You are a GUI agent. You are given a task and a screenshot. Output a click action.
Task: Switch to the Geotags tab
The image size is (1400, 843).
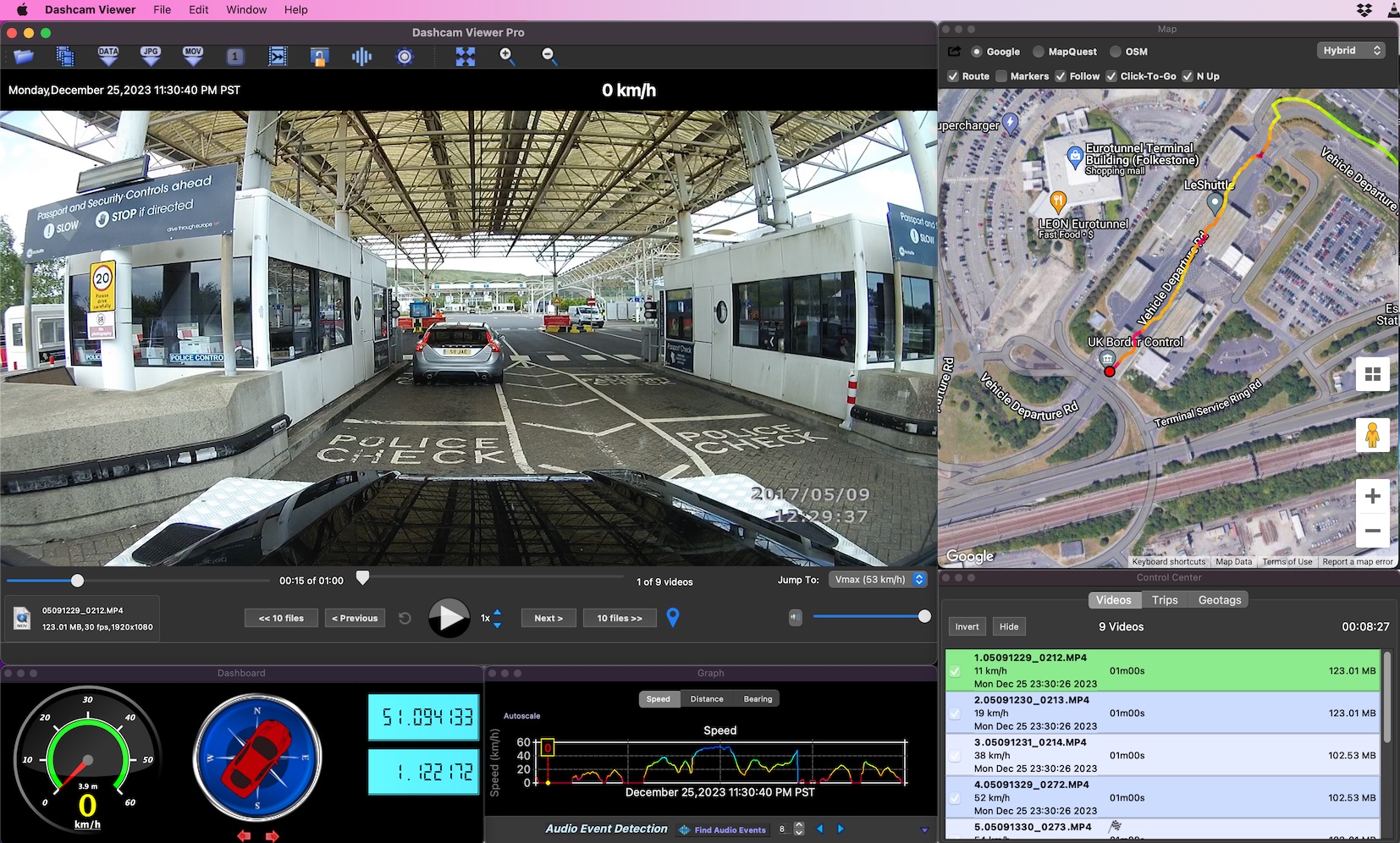pyautogui.click(x=1220, y=599)
